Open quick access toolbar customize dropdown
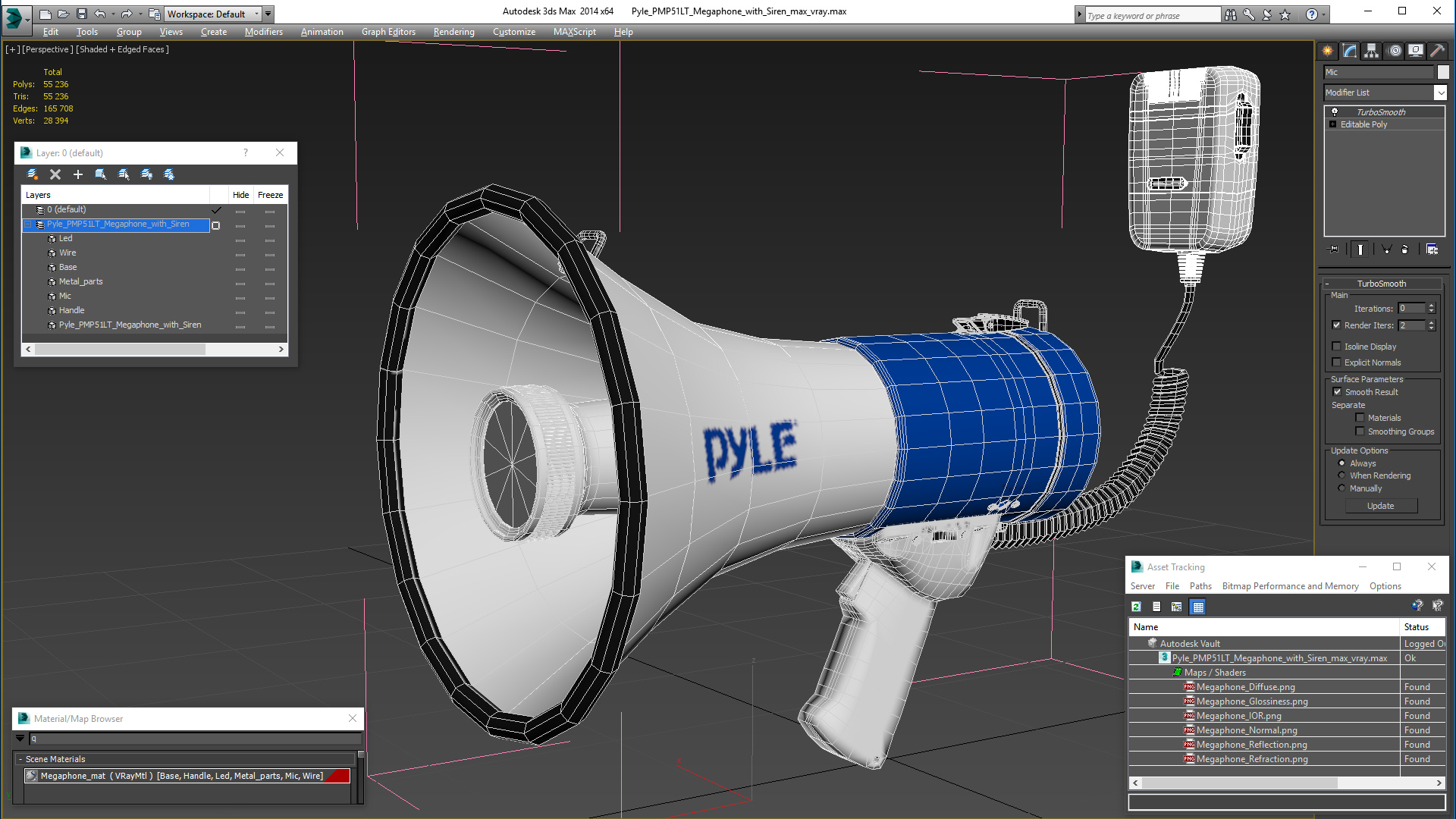The width and height of the screenshot is (1456, 819). (x=269, y=14)
